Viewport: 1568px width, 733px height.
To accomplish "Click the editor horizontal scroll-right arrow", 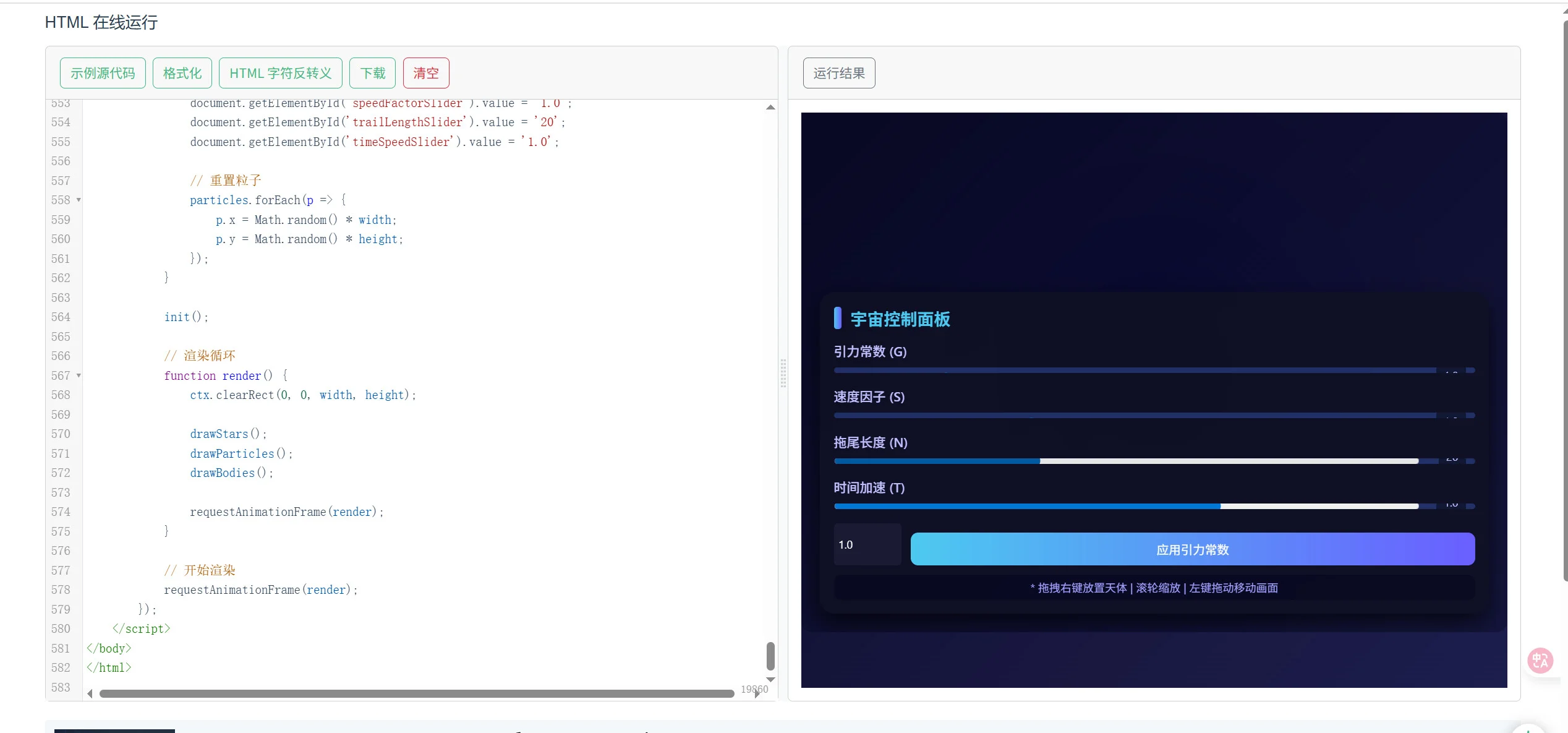I will [757, 694].
